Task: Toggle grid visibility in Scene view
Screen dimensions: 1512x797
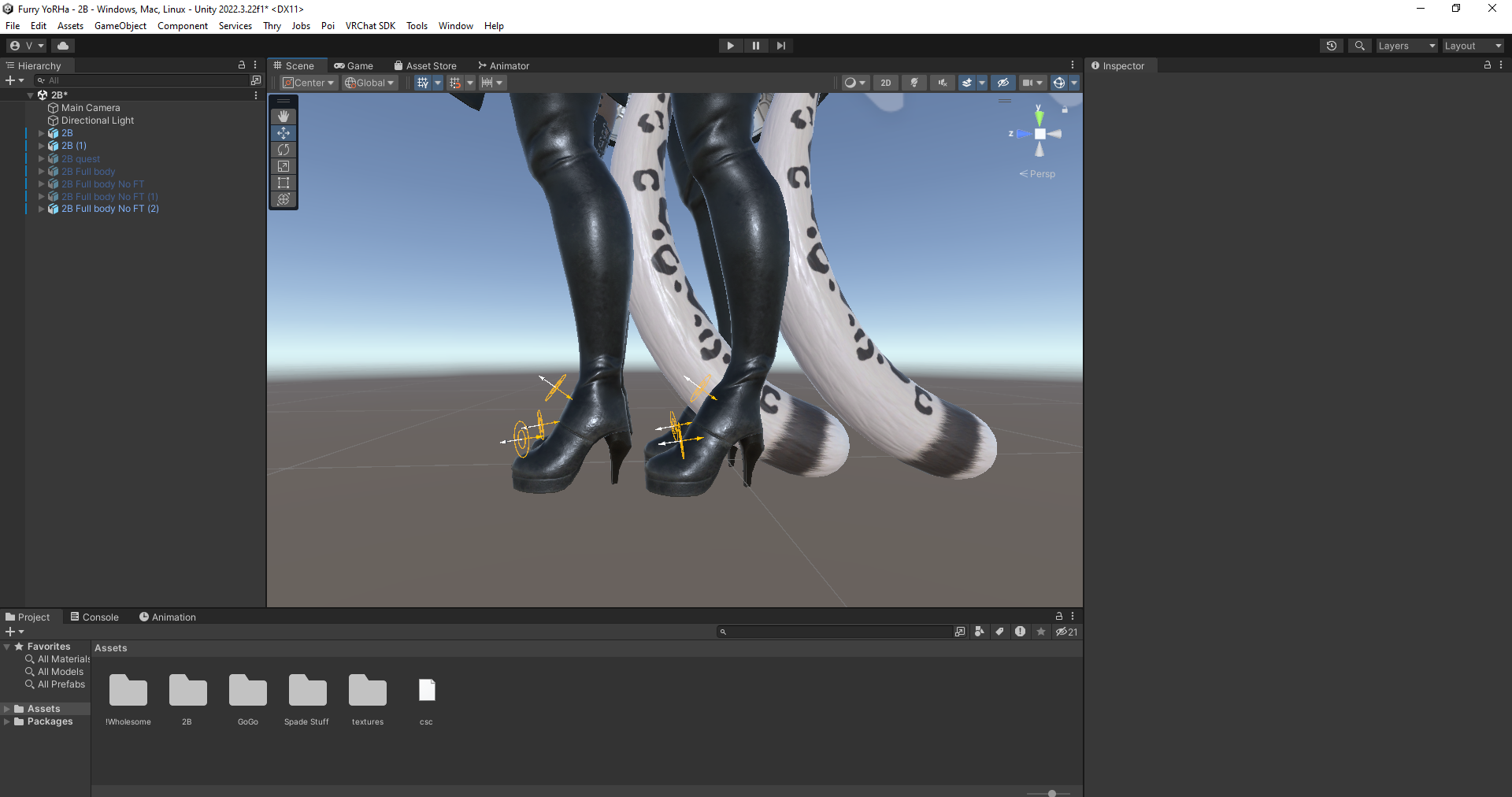Action: click(x=423, y=83)
